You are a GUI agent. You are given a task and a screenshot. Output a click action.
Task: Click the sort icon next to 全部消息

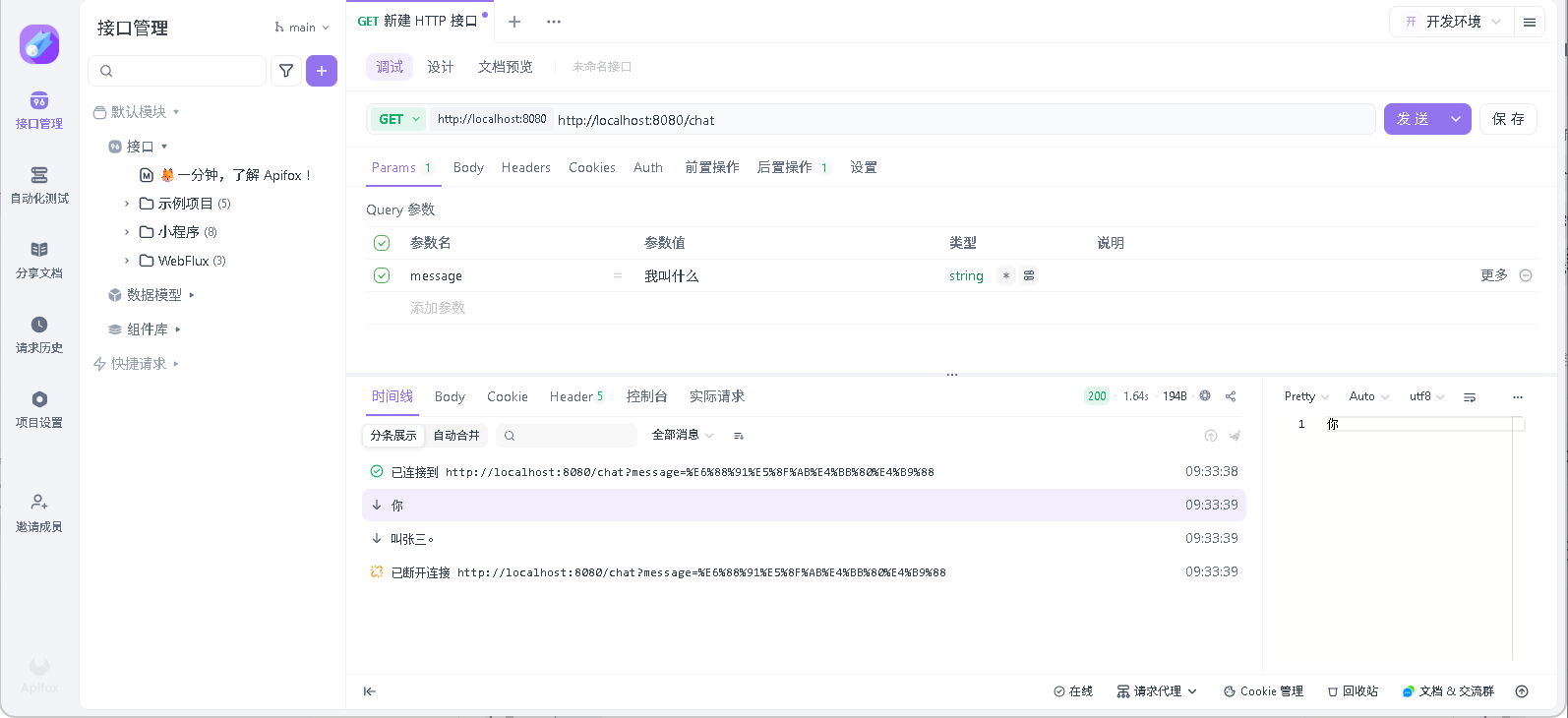click(x=739, y=436)
